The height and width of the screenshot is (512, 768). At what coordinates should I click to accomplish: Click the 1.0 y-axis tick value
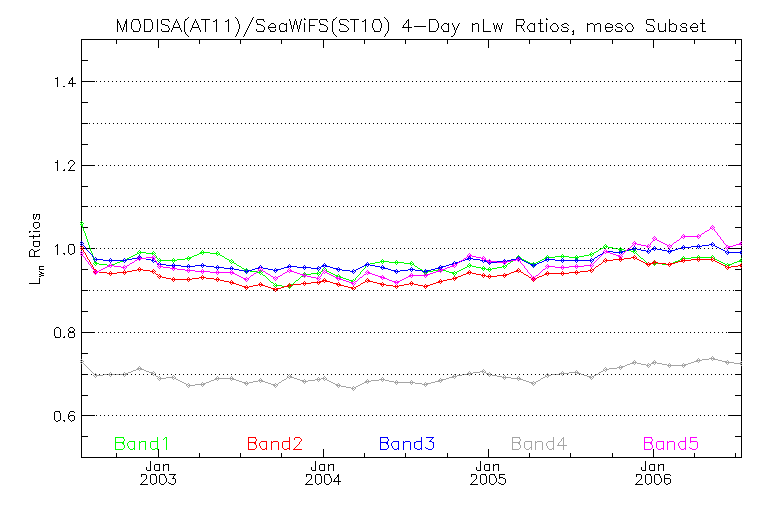[x=65, y=250]
